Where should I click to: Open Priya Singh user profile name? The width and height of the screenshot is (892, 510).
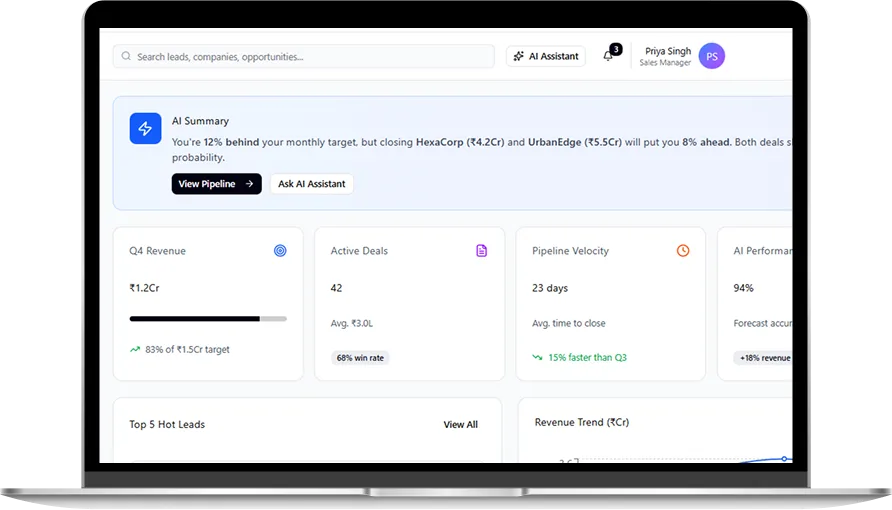tap(668, 52)
